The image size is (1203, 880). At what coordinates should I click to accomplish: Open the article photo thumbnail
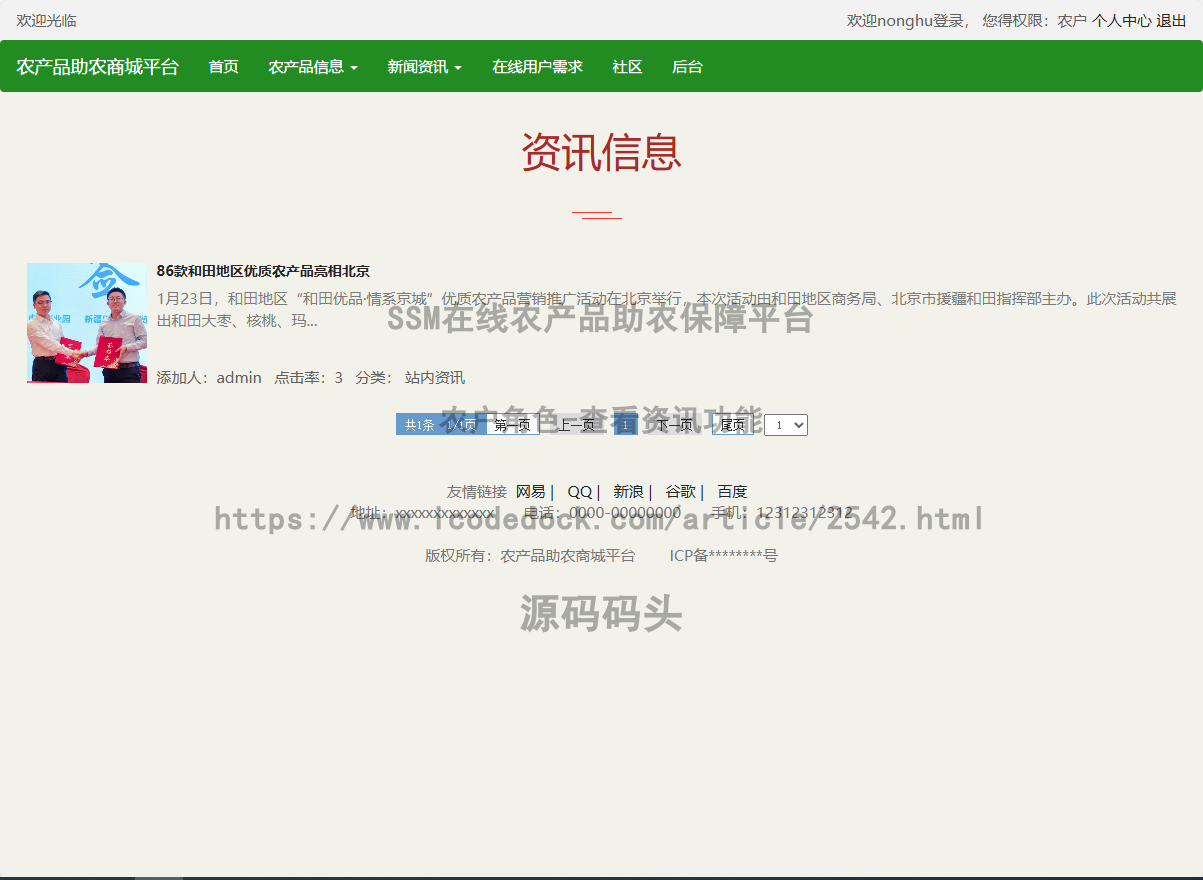click(87, 323)
